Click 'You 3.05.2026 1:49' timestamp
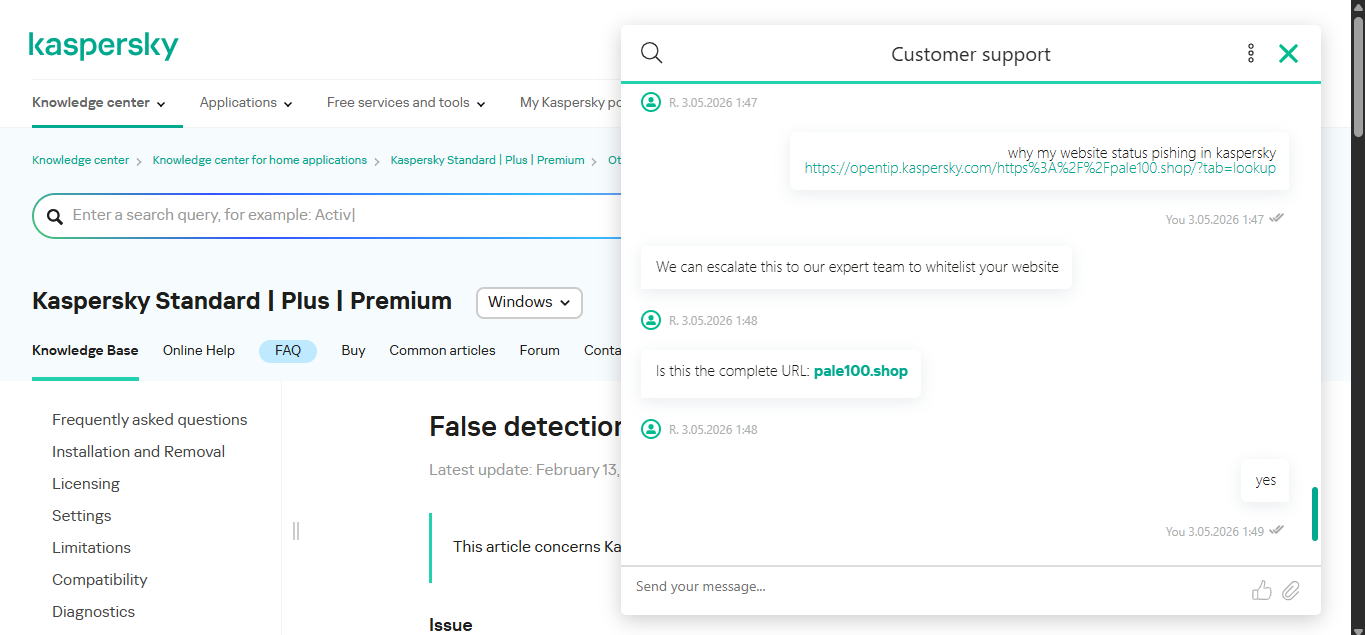This screenshot has width=1365, height=635. 1215,532
